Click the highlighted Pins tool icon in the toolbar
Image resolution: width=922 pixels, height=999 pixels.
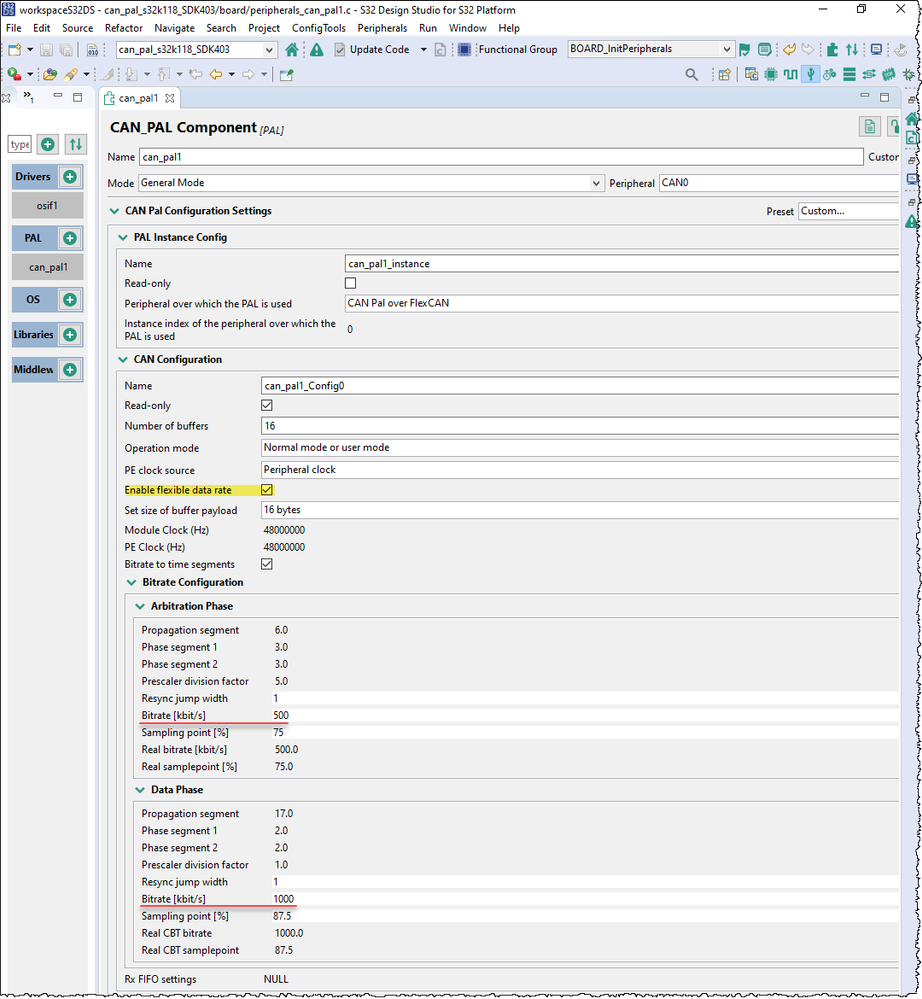click(808, 74)
